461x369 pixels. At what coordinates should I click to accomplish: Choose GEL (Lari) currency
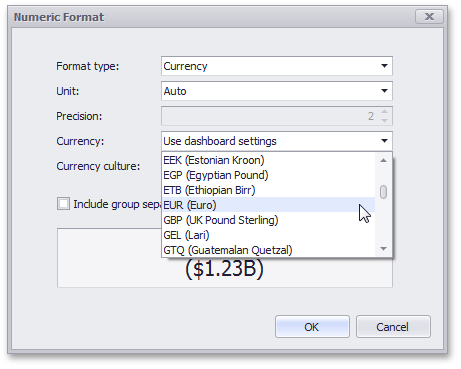(x=268, y=235)
